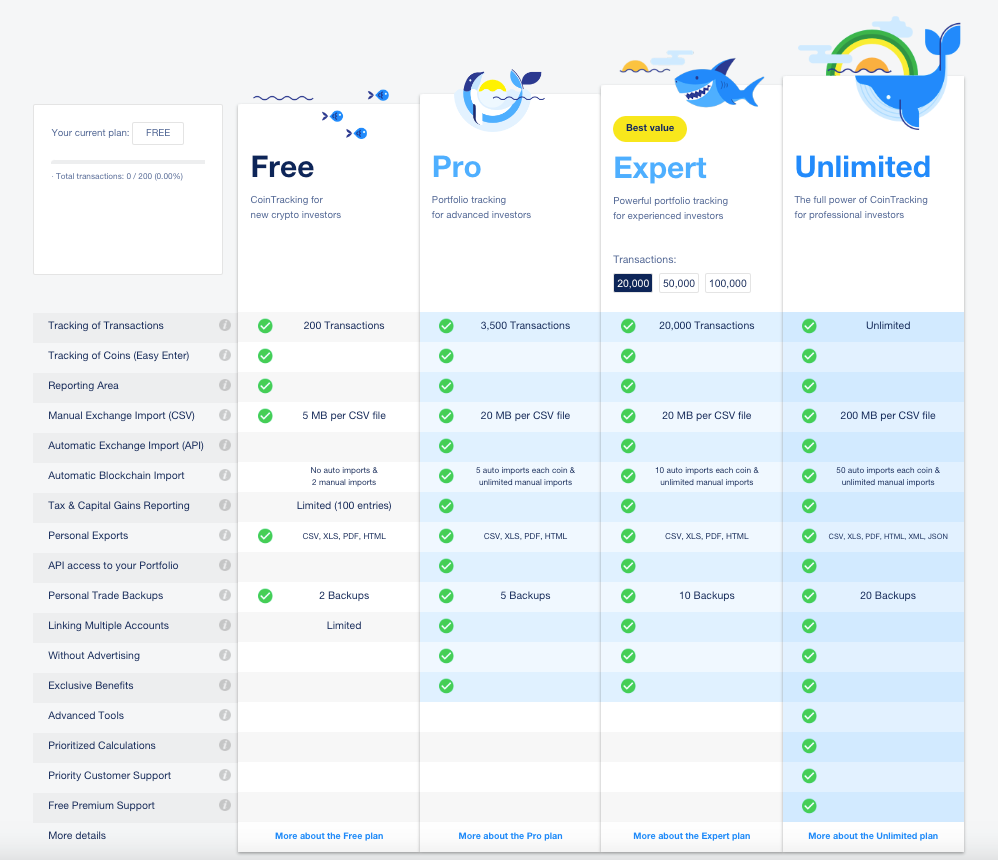Viewport: 998px width, 860px height.
Task: Click info icon for Priority Customer Support
Action: (225, 775)
